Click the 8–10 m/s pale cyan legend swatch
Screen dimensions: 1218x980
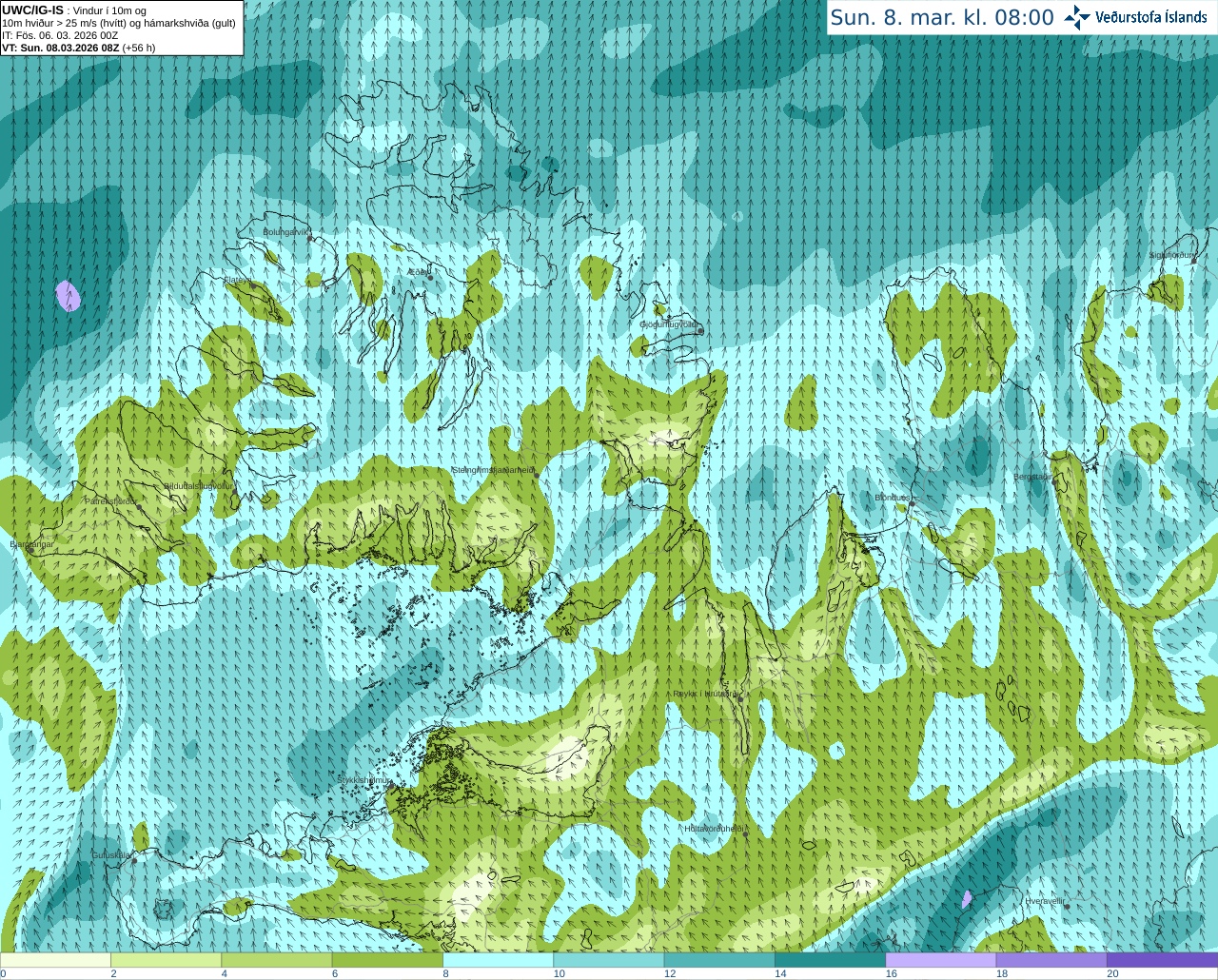click(x=498, y=960)
